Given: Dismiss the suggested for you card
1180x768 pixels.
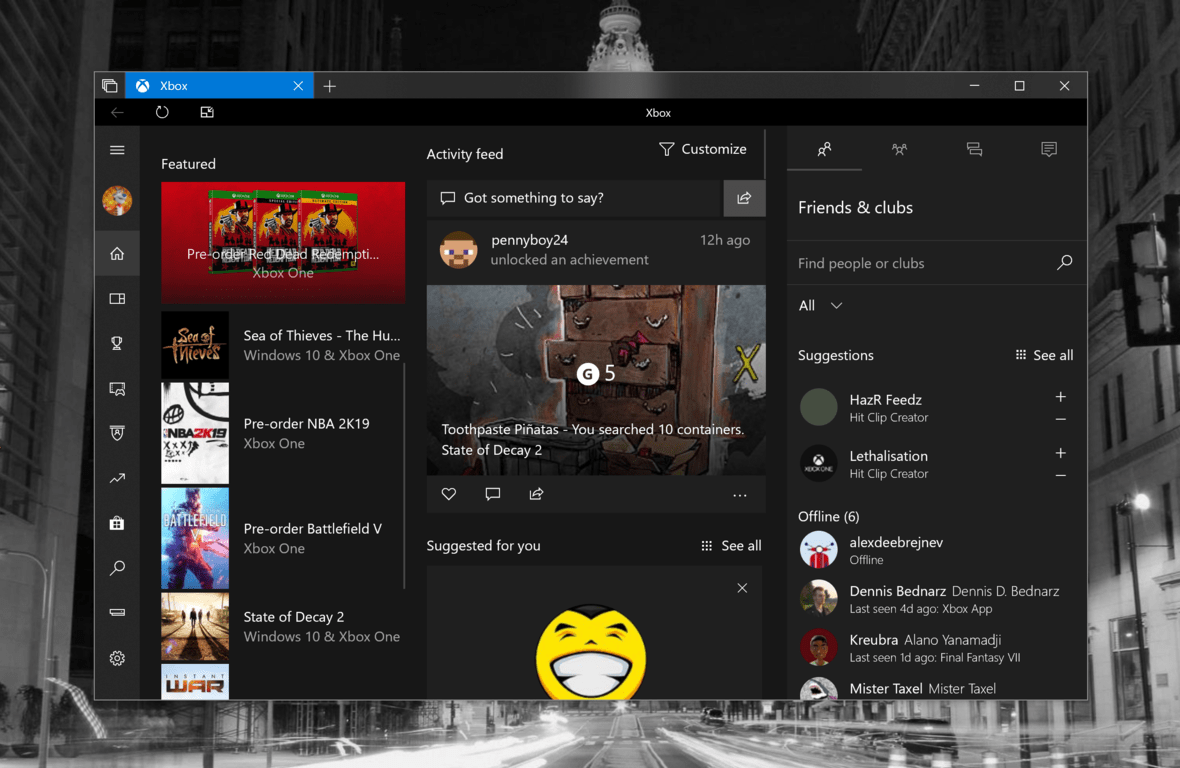Looking at the screenshot, I should [x=742, y=588].
